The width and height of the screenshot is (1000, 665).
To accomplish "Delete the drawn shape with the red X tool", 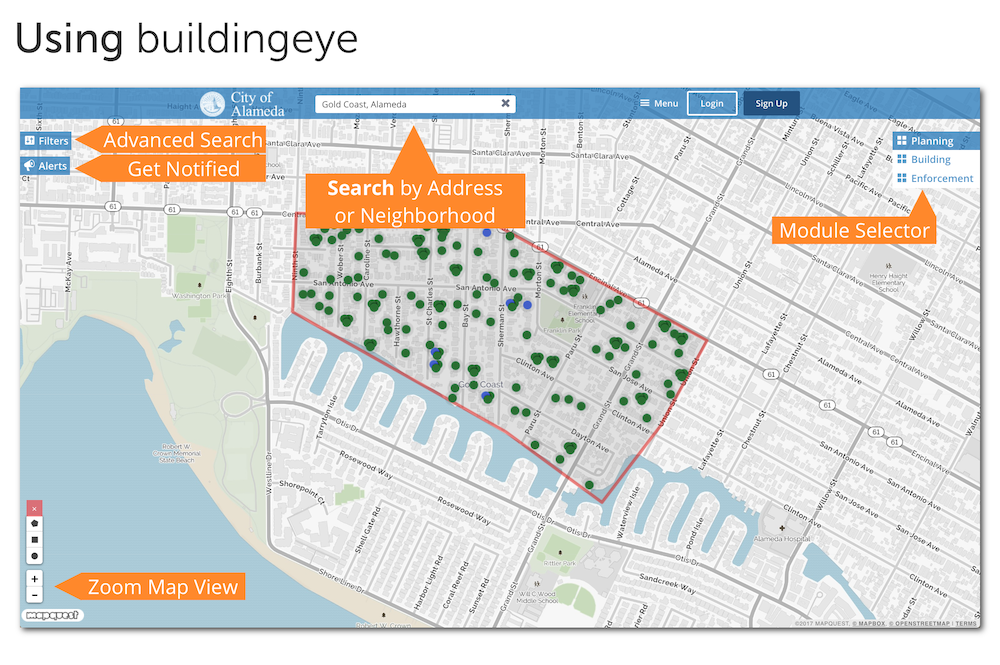I will (34, 508).
